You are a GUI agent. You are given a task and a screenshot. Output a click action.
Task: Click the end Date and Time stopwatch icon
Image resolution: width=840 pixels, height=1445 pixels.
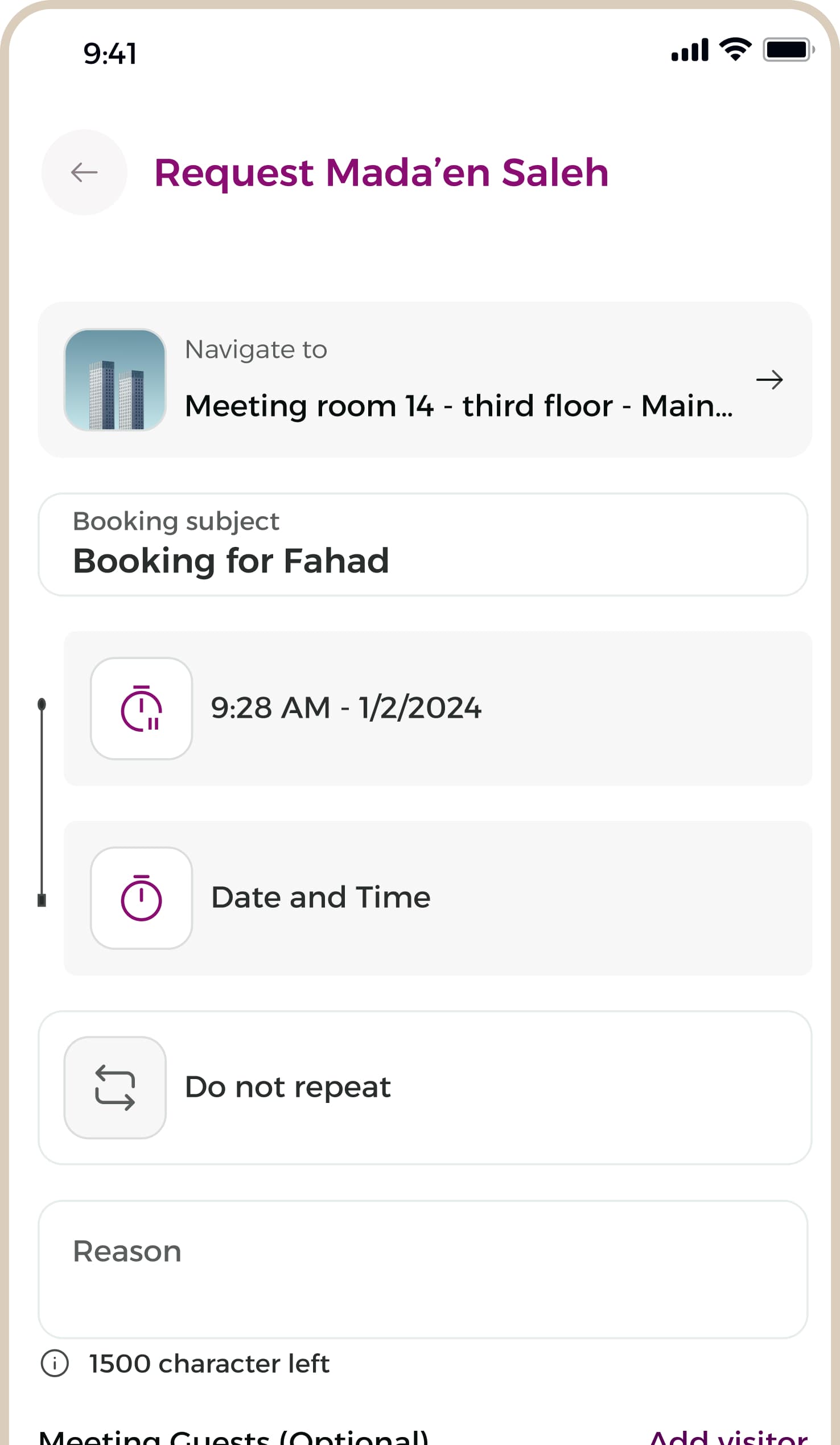click(x=141, y=898)
